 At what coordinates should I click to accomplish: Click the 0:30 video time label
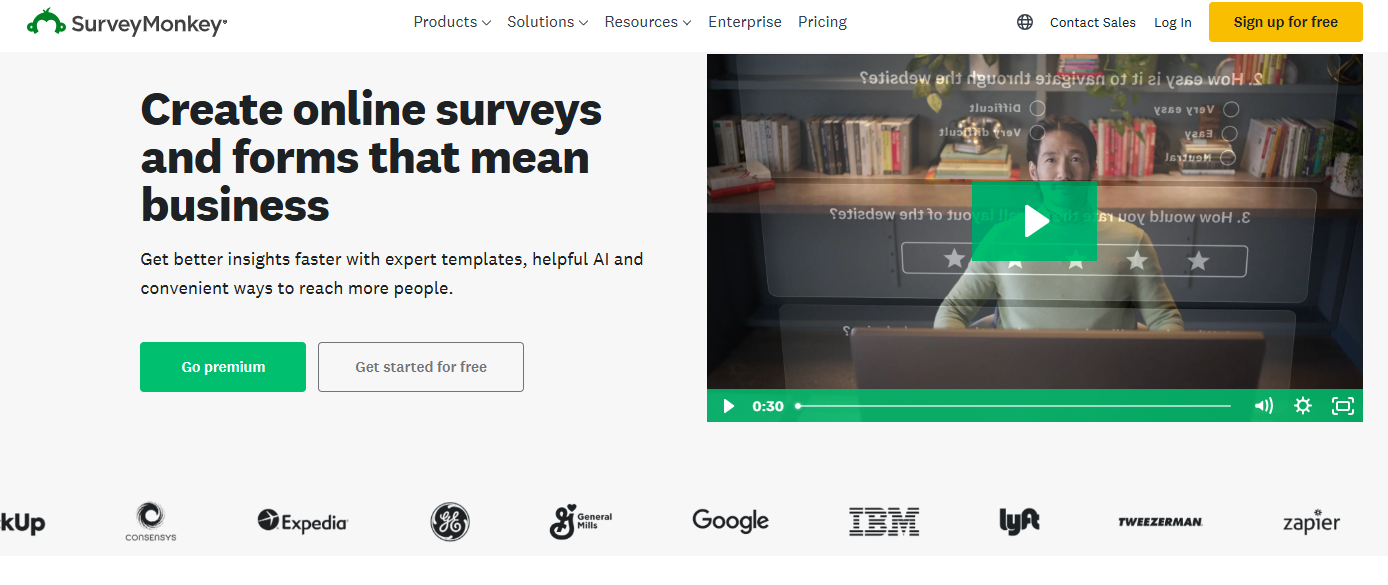pyautogui.click(x=768, y=406)
